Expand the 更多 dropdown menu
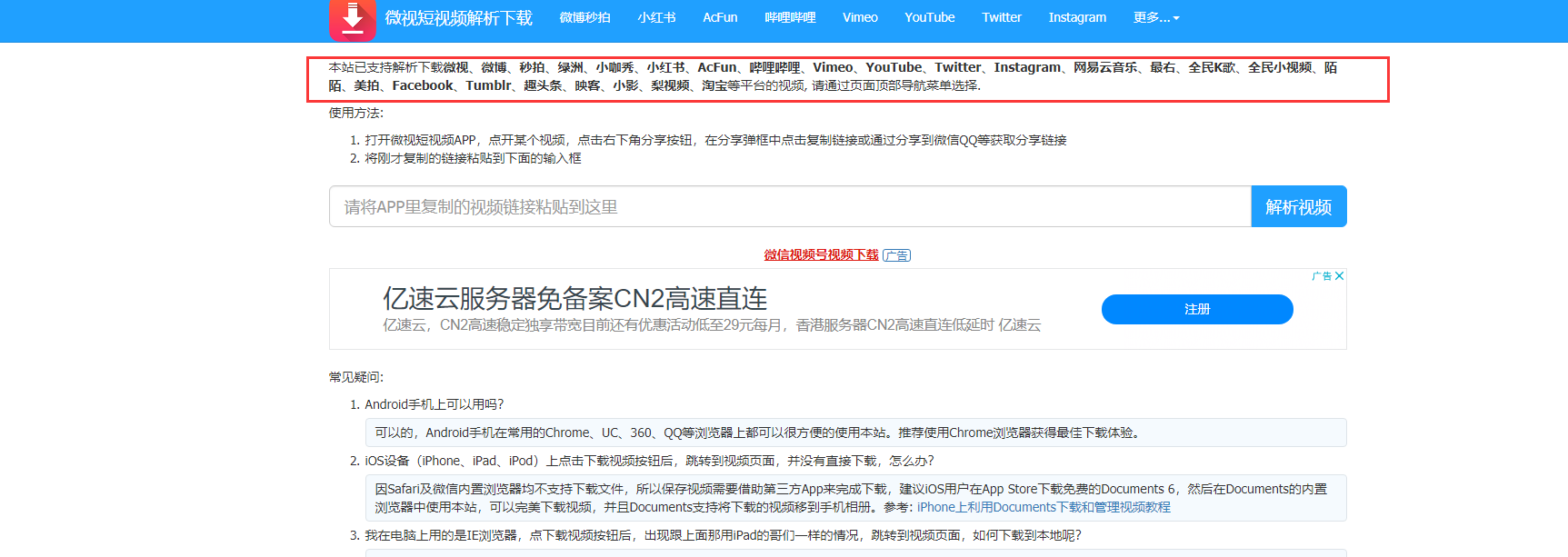The width and height of the screenshot is (1568, 557). pyautogui.click(x=1155, y=17)
